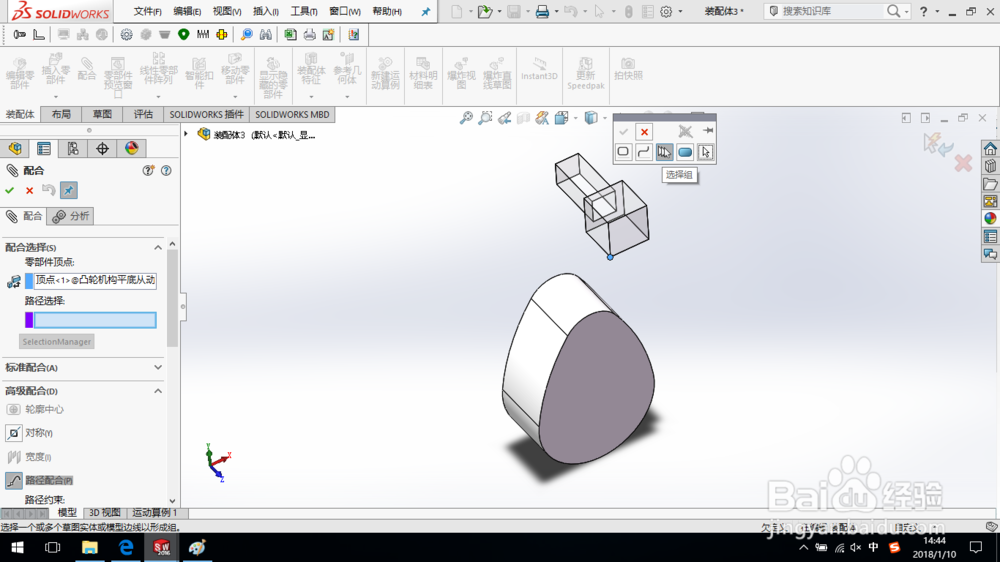Expand 装配体3 tree node arrow

pyautogui.click(x=186, y=134)
